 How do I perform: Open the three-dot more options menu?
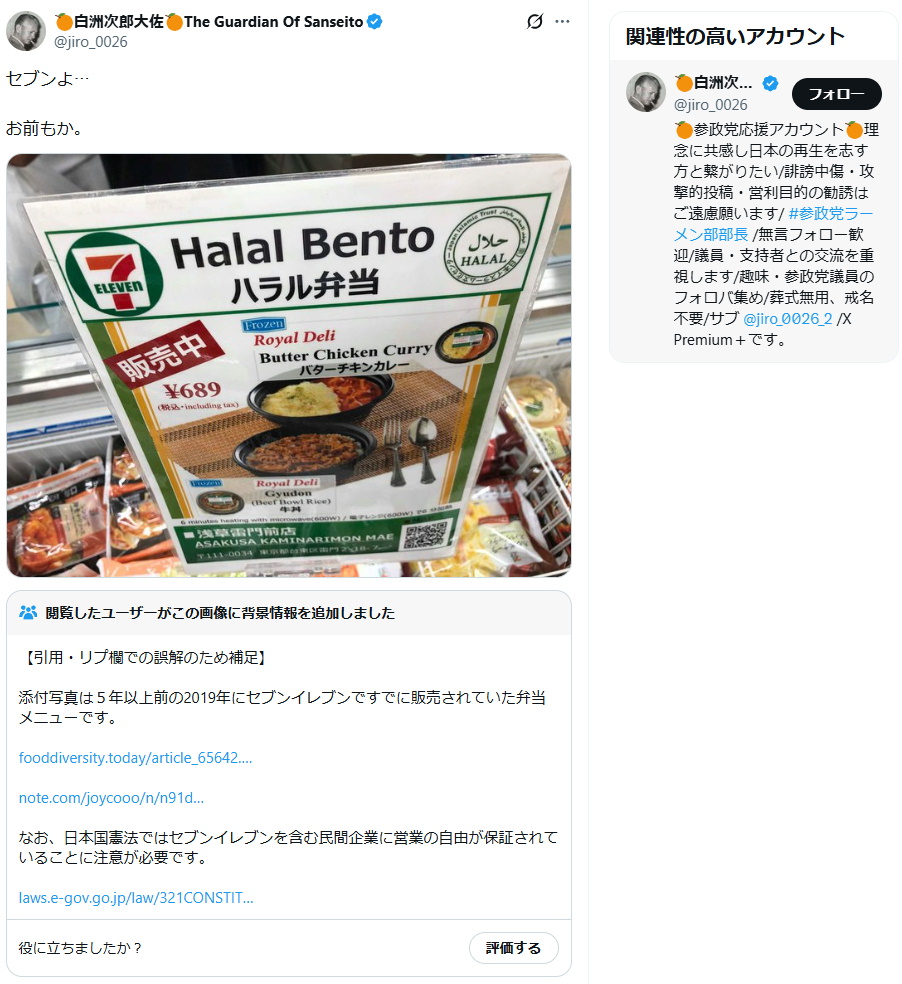pos(562,22)
